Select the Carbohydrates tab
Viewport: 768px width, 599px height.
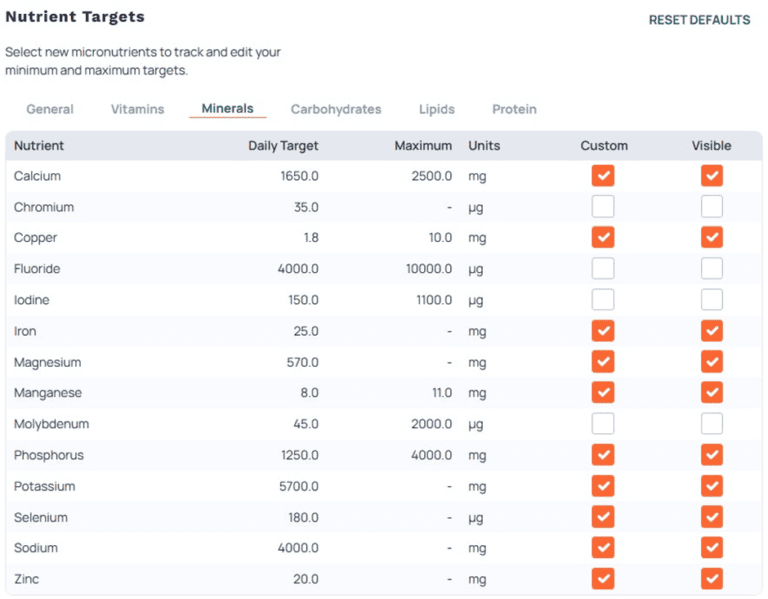point(336,109)
